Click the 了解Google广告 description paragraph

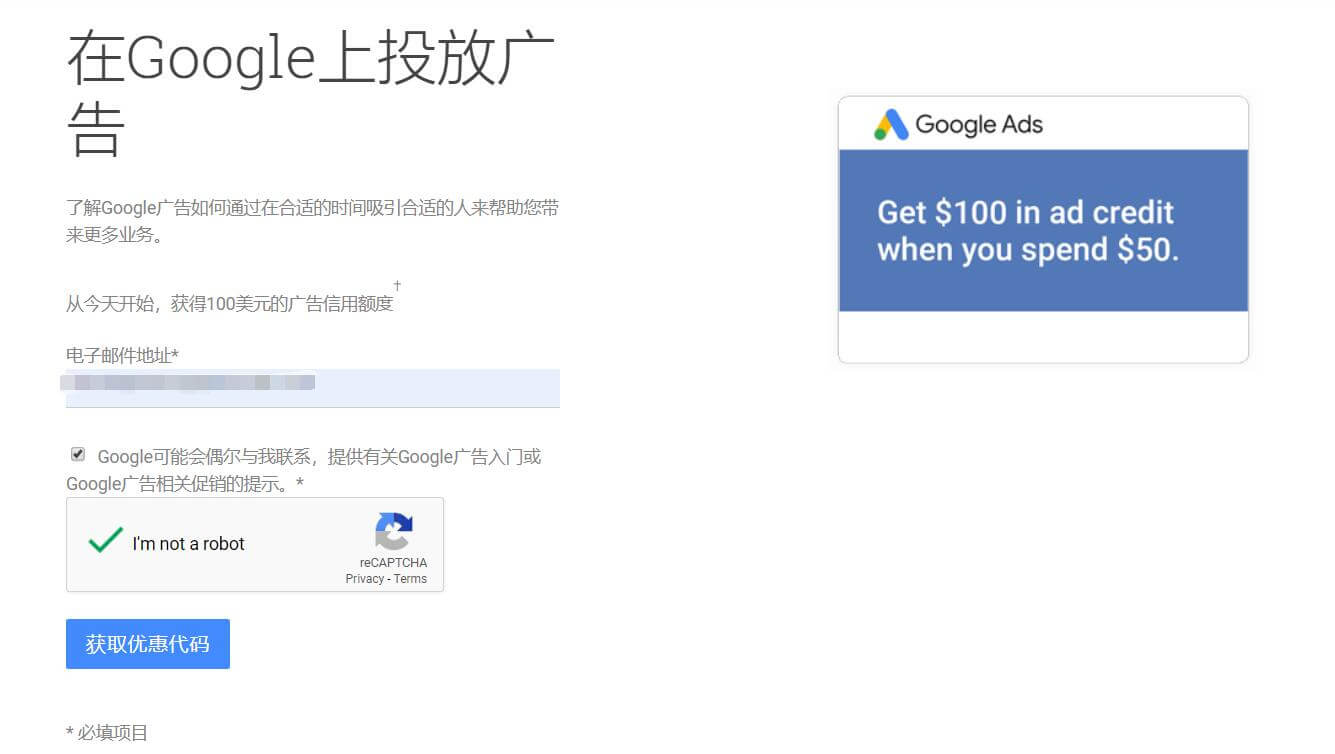click(311, 221)
